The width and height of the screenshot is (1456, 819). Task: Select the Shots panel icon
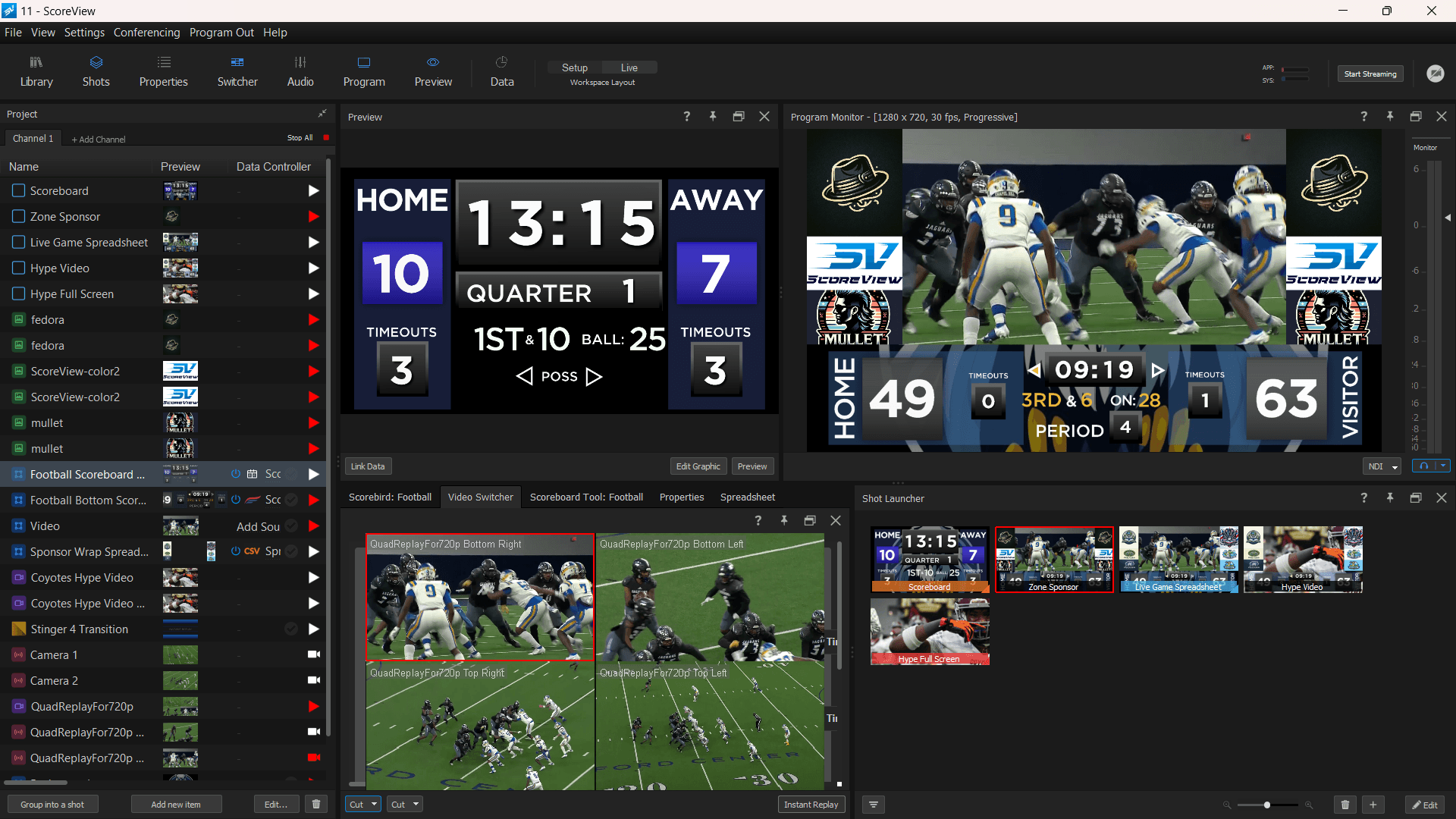tap(96, 71)
